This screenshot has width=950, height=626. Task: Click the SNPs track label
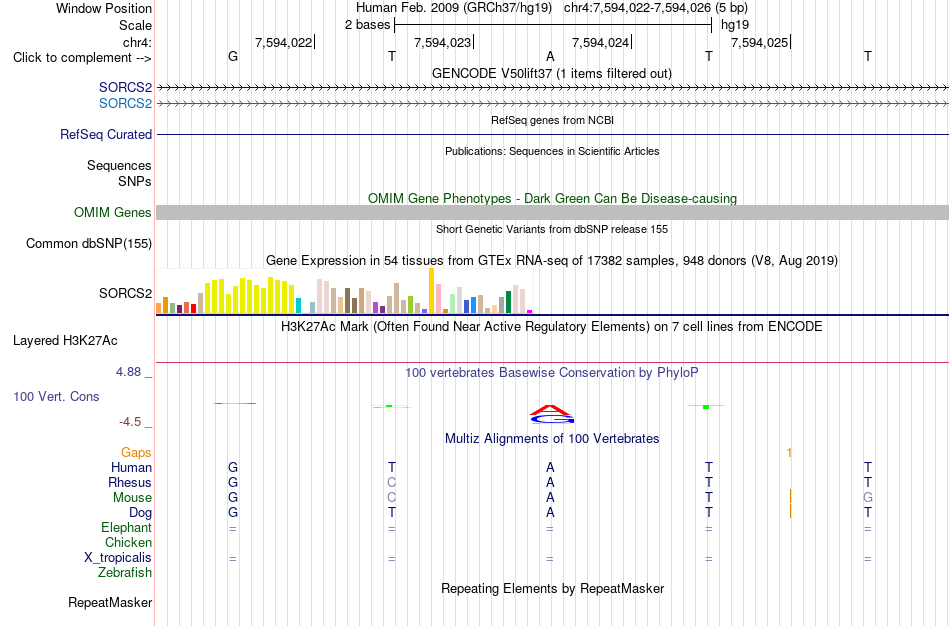(x=135, y=181)
